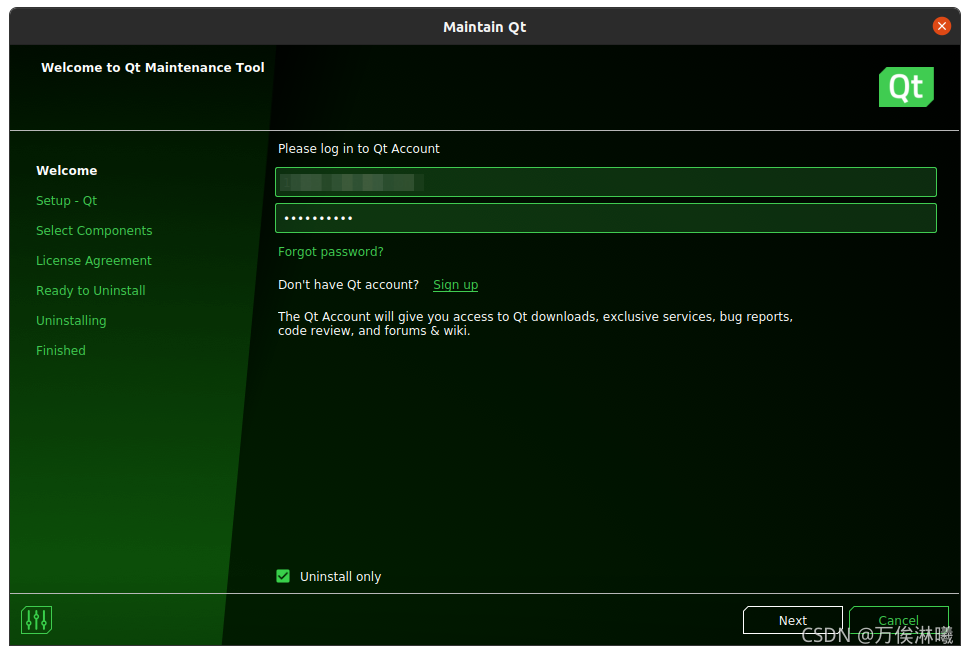Focus the Qt Account email field
The image size is (970, 655).
[x=606, y=182]
